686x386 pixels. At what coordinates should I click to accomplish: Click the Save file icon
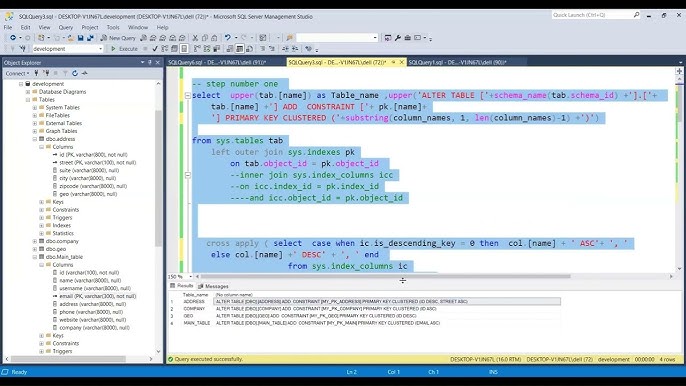pyautogui.click(x=80, y=38)
